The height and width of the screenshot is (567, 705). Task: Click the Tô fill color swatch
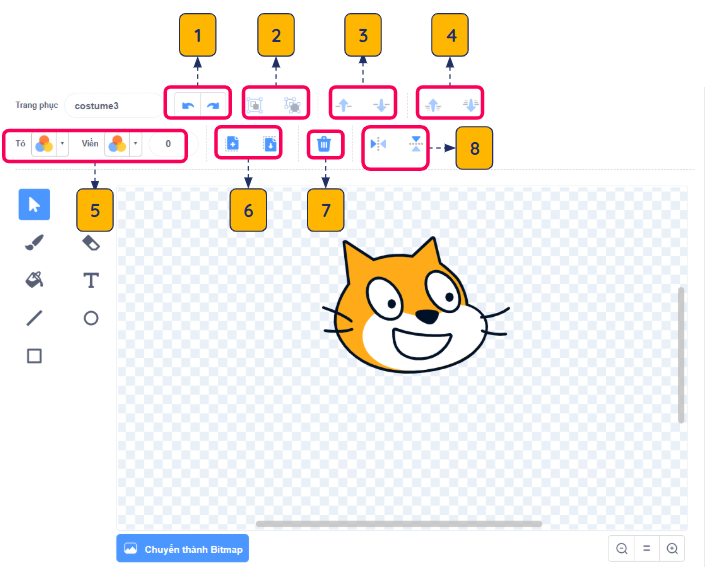(x=44, y=144)
